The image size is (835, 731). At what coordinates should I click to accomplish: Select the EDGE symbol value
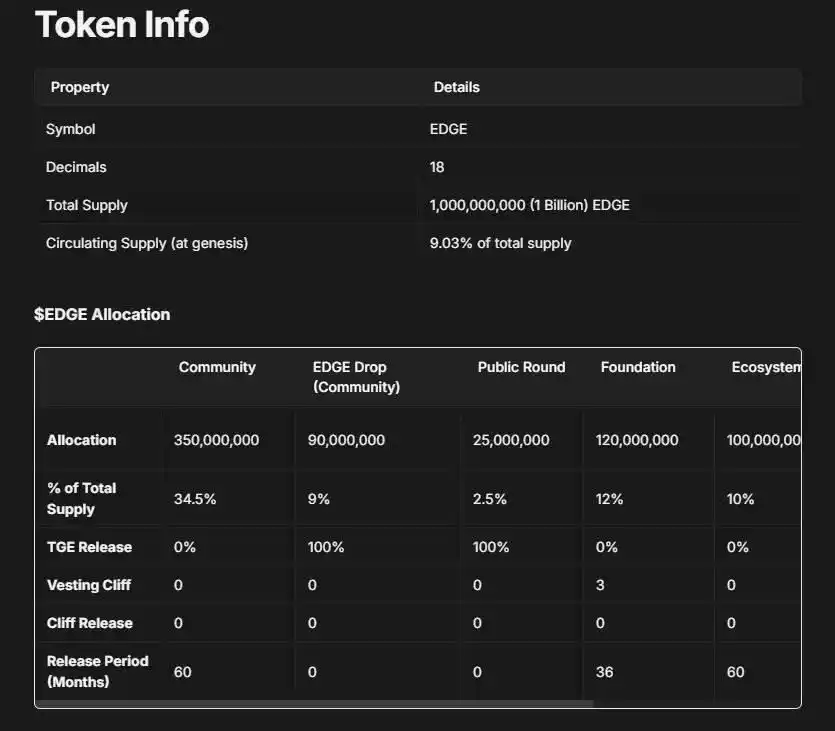[x=448, y=129]
